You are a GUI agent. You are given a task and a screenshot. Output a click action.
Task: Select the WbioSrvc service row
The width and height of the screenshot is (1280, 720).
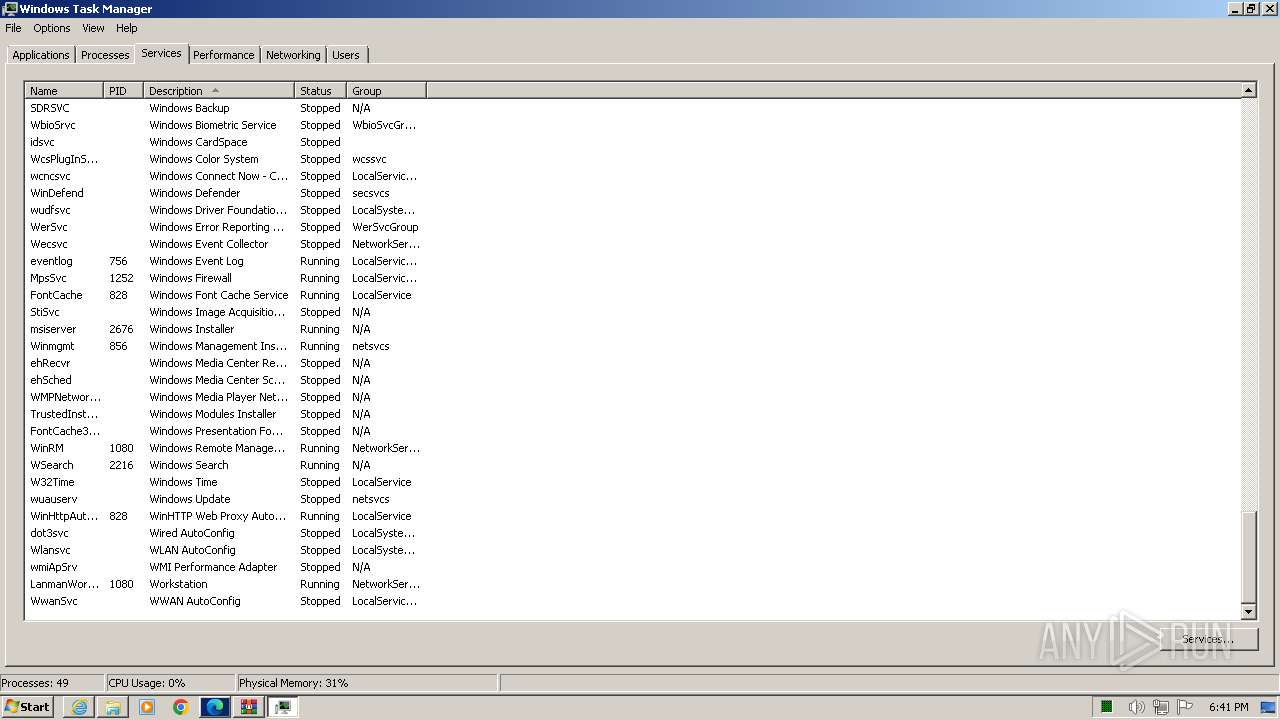226,125
